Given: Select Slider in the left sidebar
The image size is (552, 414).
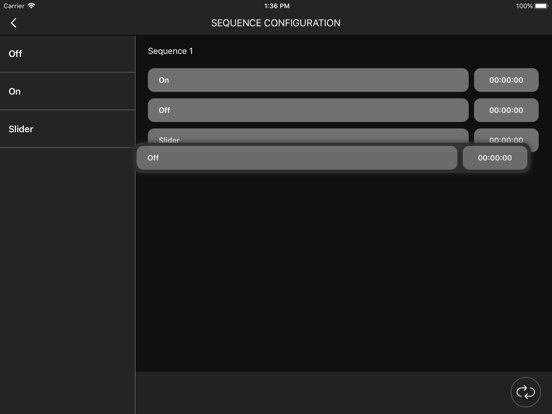Looking at the screenshot, I should tap(67, 129).
